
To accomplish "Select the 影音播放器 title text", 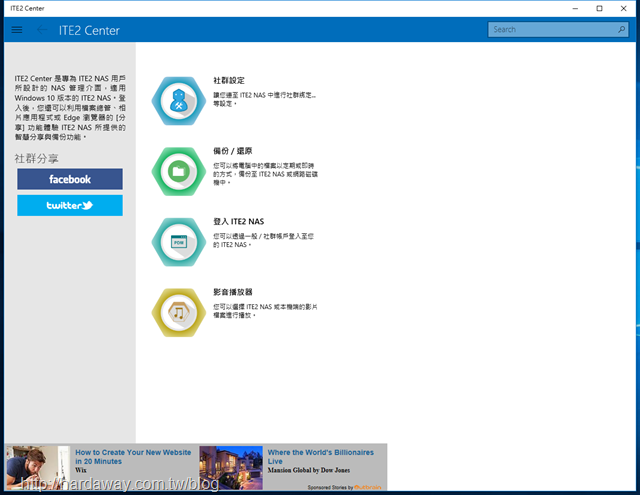I will pyautogui.click(x=233, y=292).
